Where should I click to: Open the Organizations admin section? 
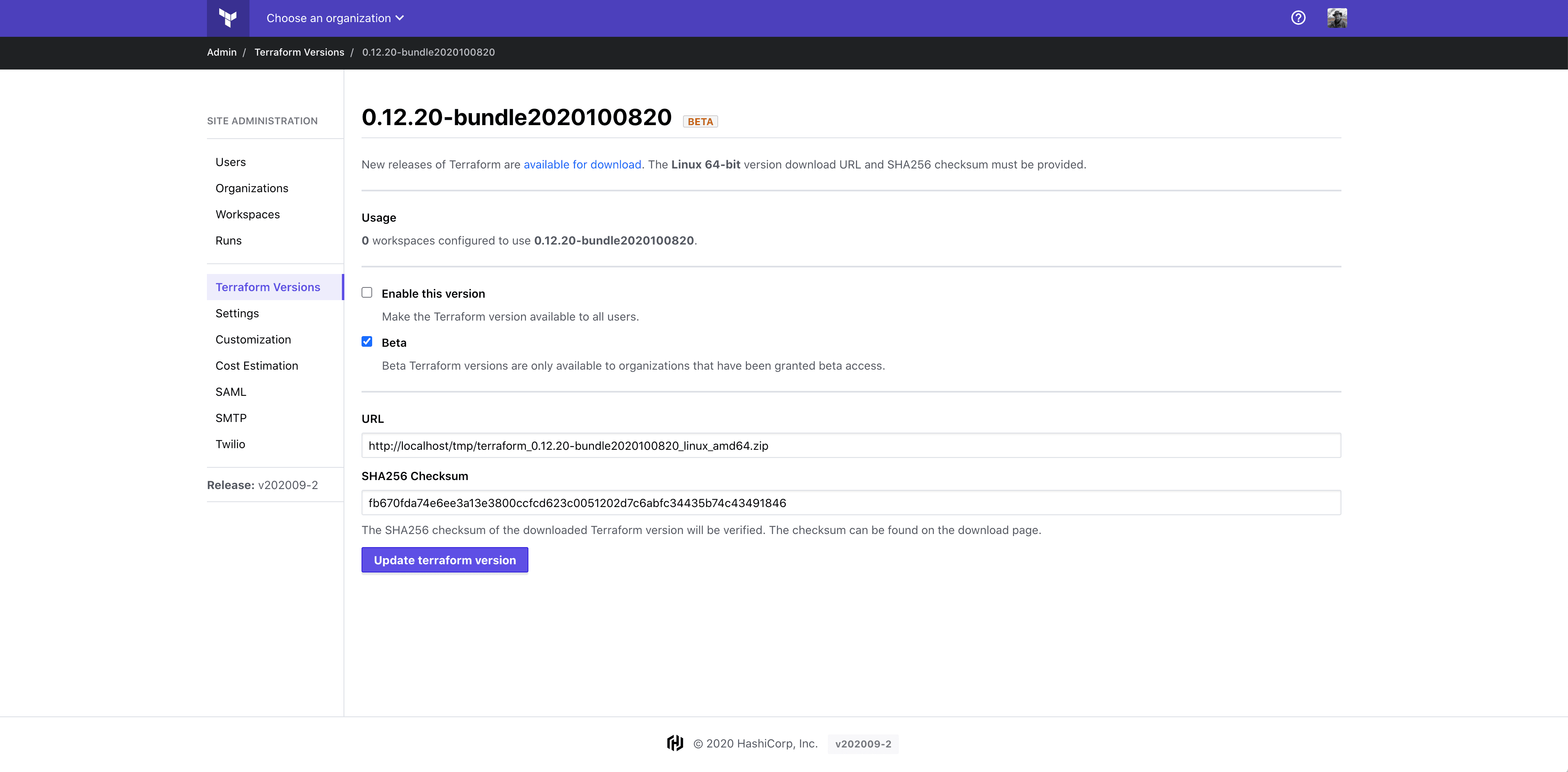click(252, 188)
